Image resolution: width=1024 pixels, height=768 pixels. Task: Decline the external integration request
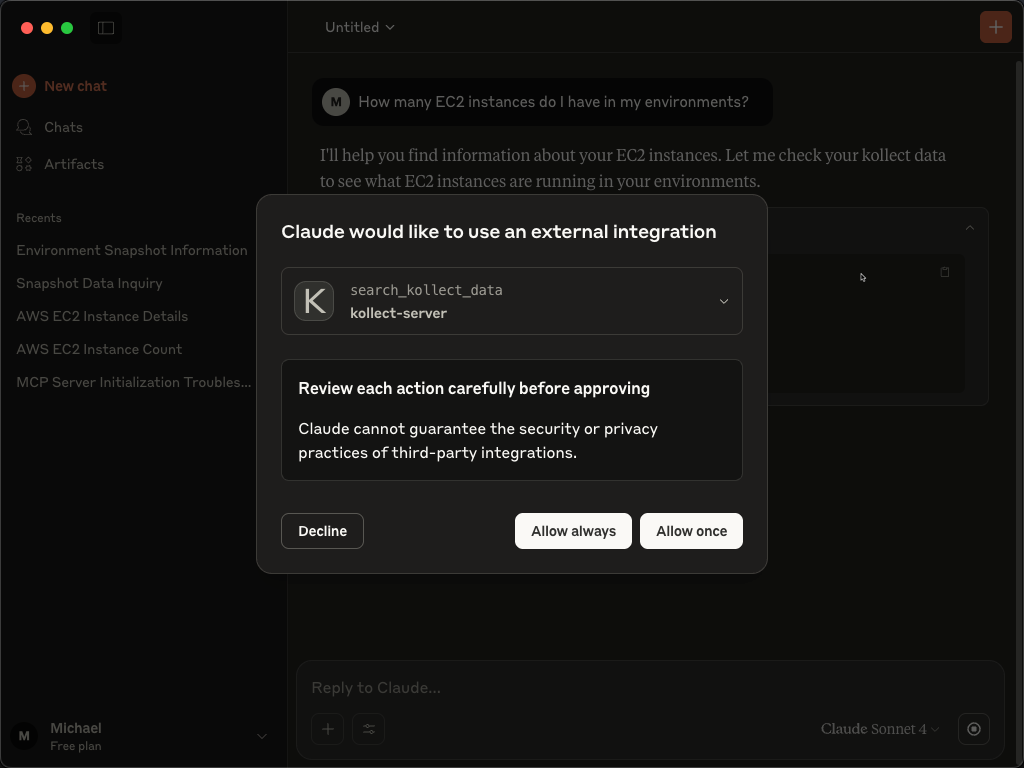(x=323, y=531)
